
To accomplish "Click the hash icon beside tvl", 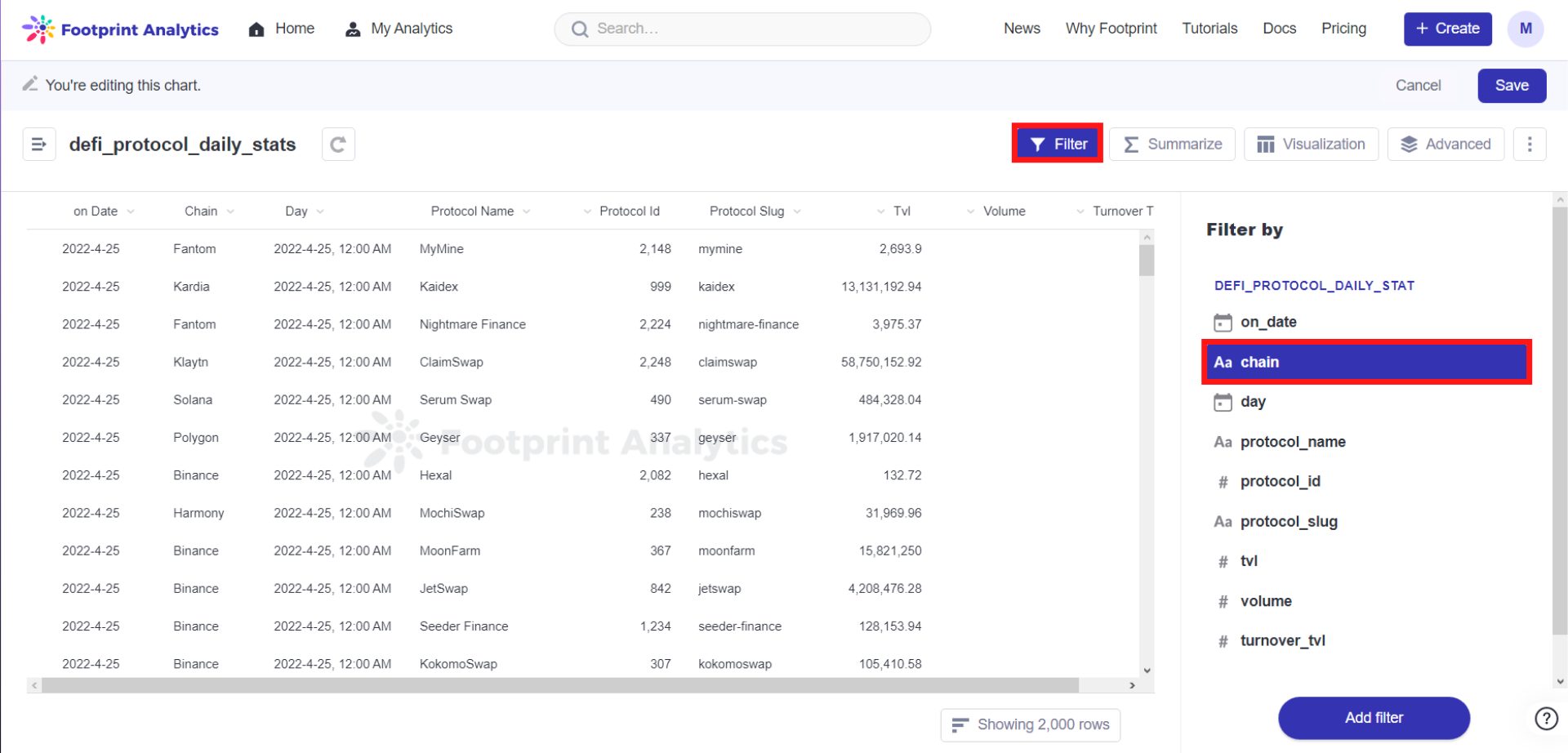I will (x=1223, y=561).
